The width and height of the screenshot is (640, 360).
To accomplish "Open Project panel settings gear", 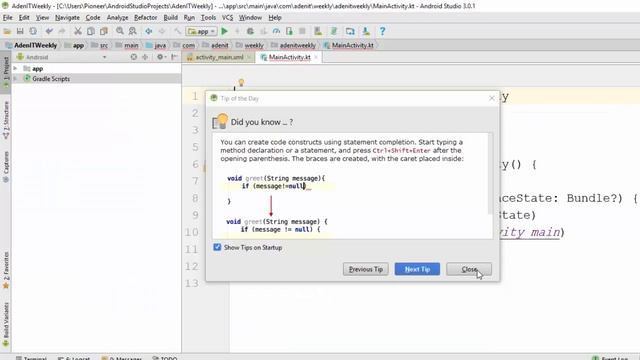I will click(x=161, y=57).
